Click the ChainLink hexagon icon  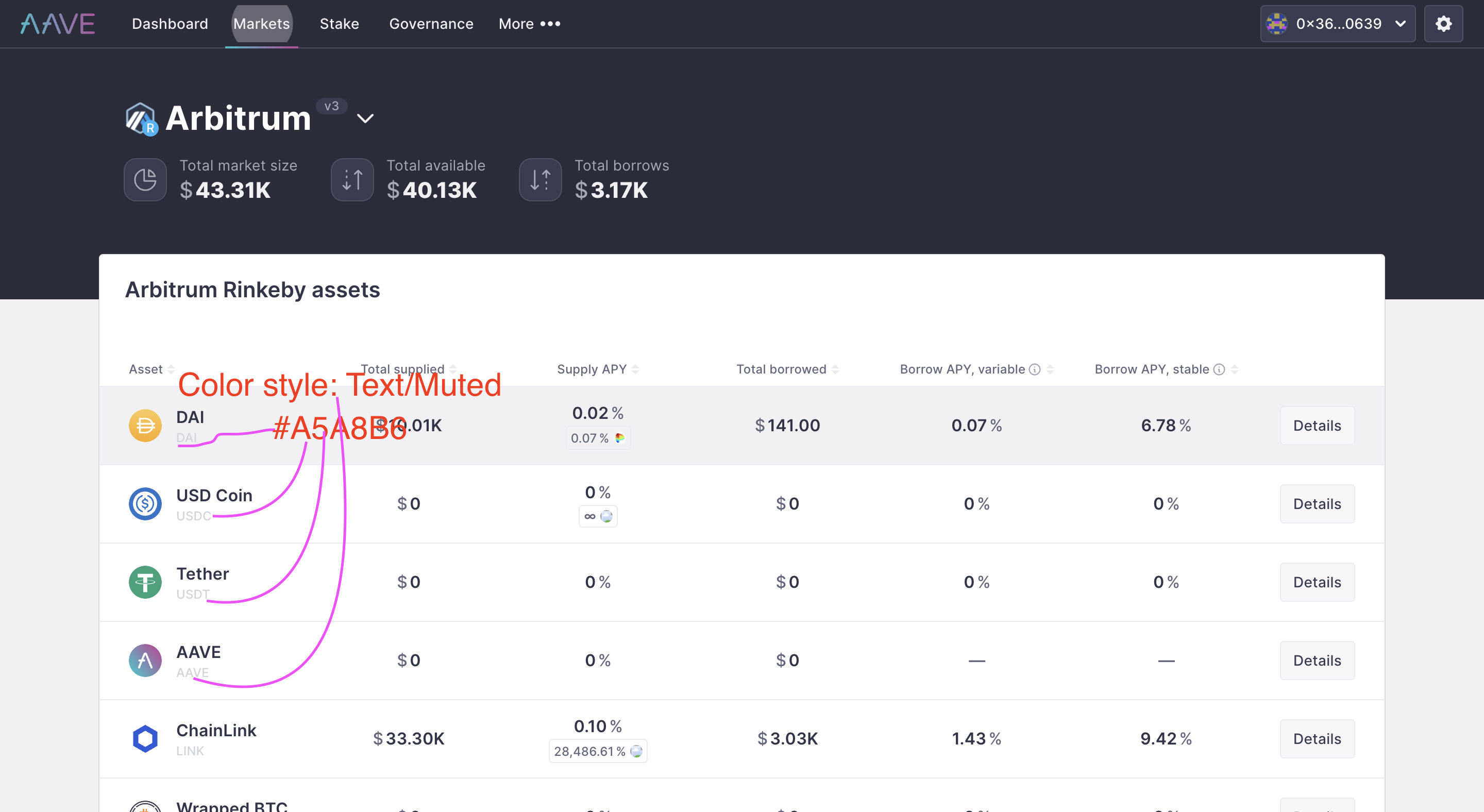145,739
